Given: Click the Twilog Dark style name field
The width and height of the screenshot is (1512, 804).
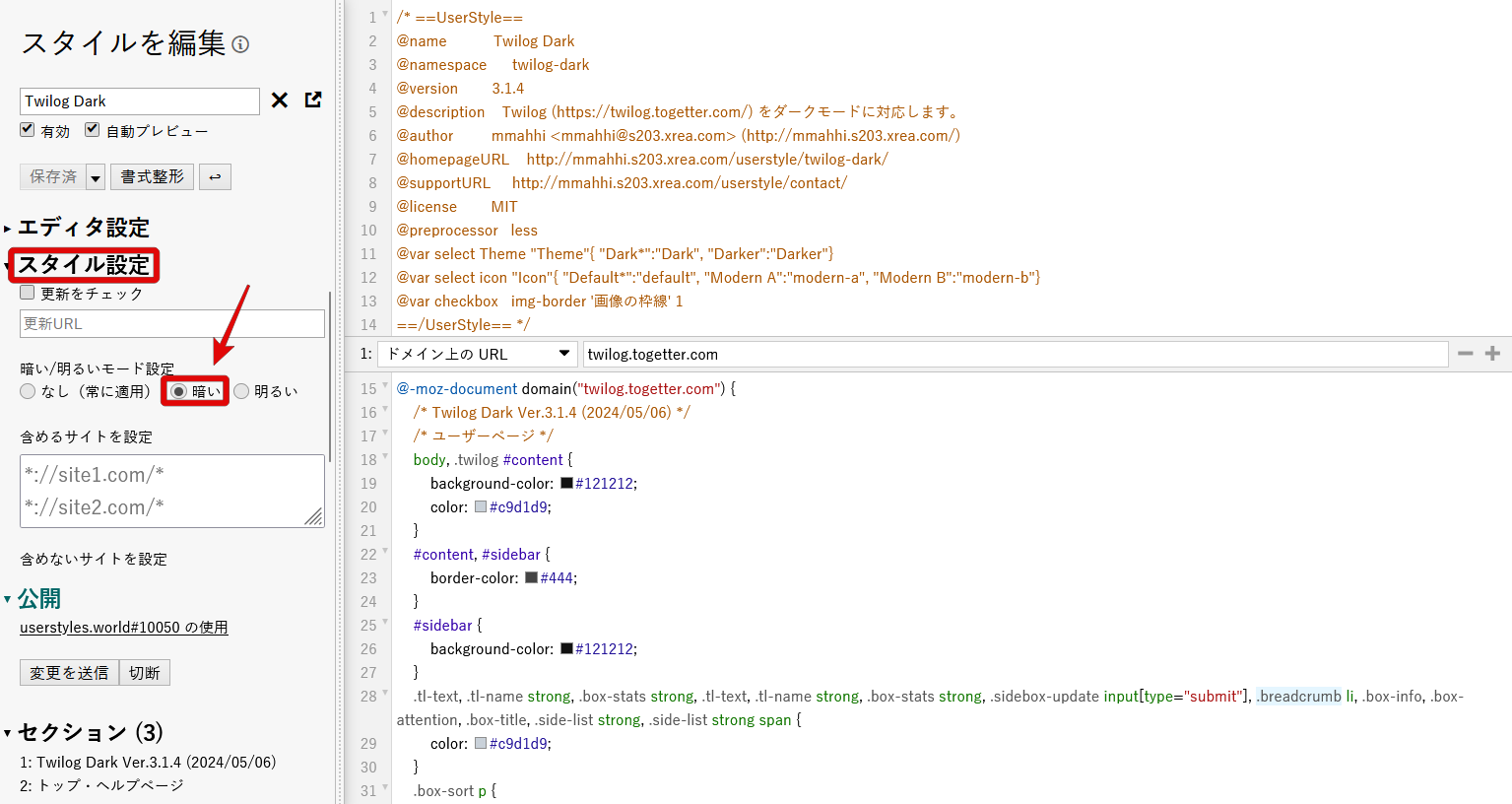Looking at the screenshot, I should tap(140, 101).
